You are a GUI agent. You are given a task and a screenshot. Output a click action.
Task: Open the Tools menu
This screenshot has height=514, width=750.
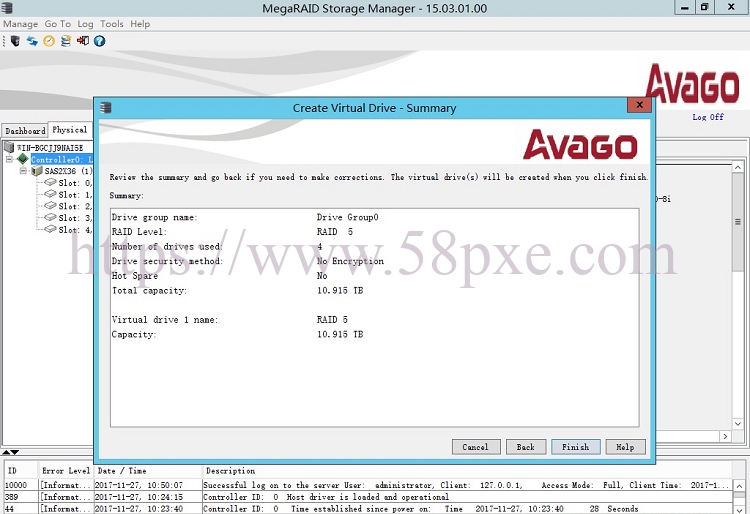(111, 24)
